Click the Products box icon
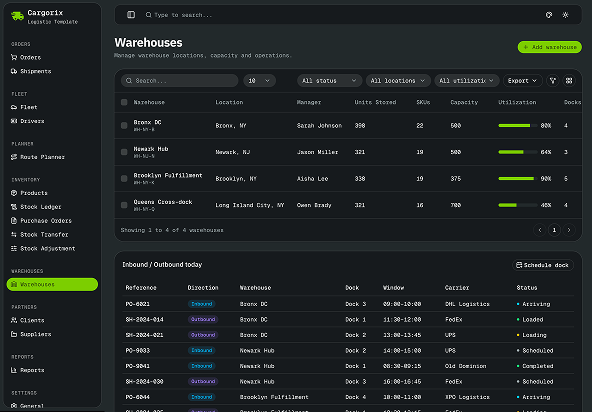This screenshot has width=592, height=412. pyautogui.click(x=14, y=193)
